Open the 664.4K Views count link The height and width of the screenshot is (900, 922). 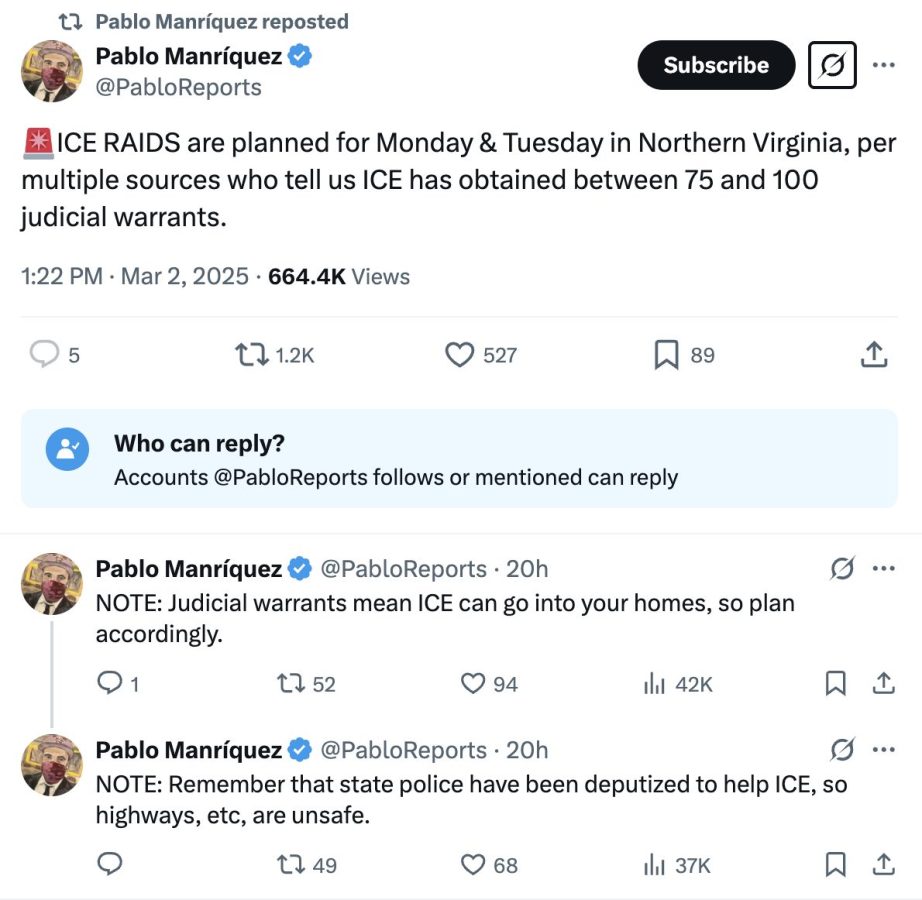pos(339,276)
